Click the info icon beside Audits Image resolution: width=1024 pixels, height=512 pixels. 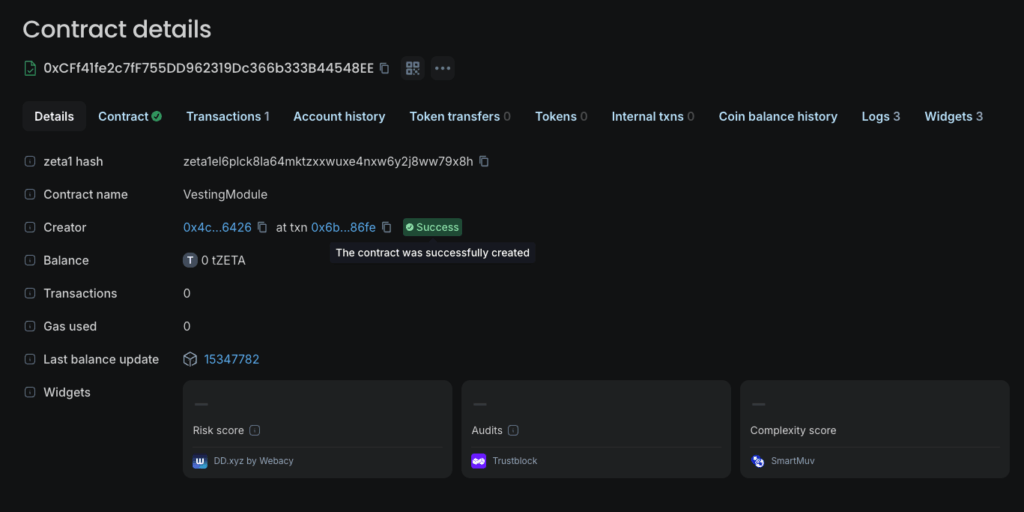pyautogui.click(x=513, y=430)
